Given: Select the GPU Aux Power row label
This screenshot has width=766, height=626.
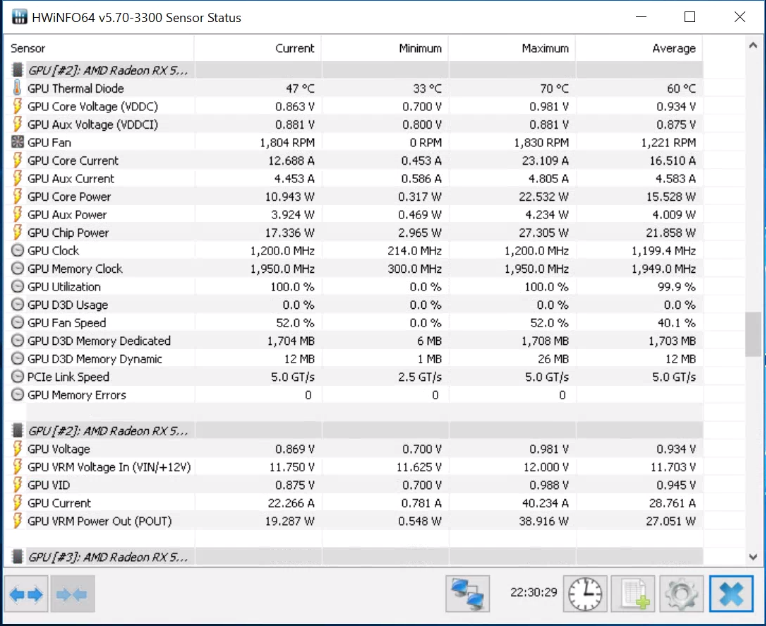Looking at the screenshot, I should click(x=67, y=215).
